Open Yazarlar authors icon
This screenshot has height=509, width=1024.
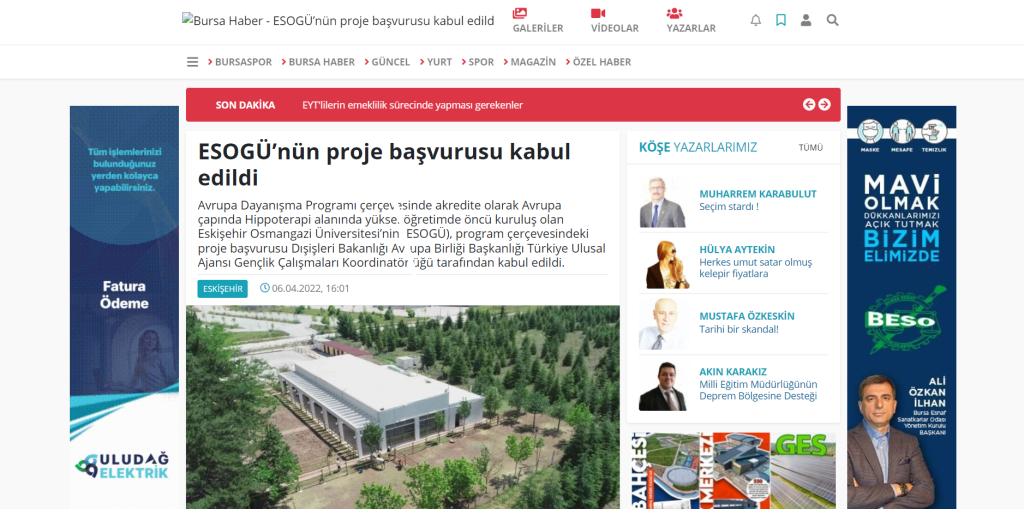[674, 13]
